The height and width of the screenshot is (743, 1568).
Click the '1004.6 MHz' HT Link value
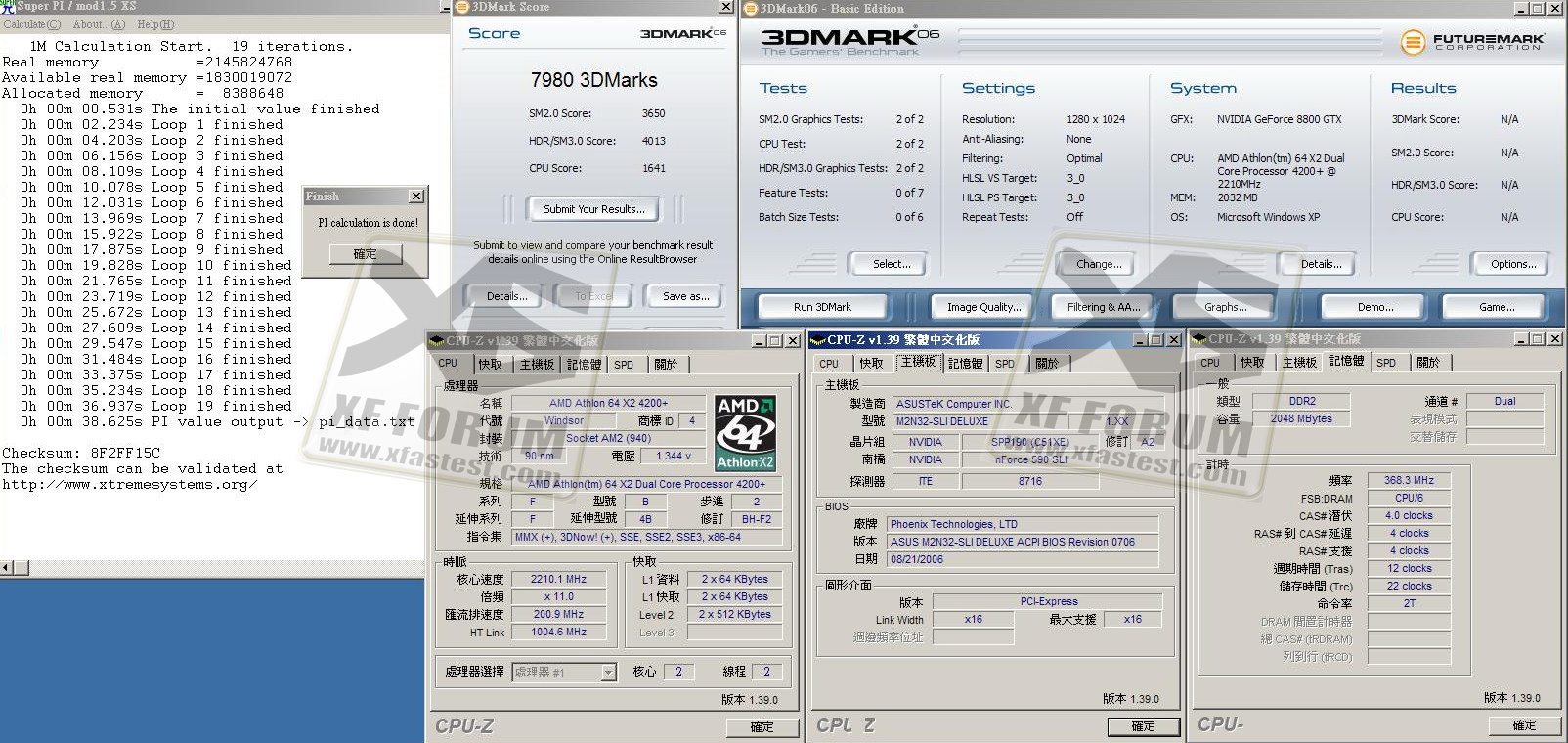(559, 632)
